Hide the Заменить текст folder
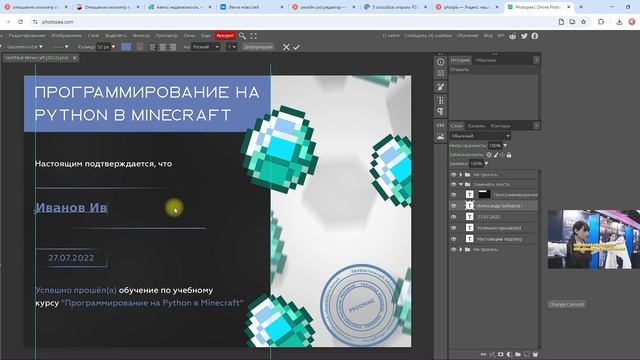The height and width of the screenshot is (360, 640). pyautogui.click(x=453, y=184)
